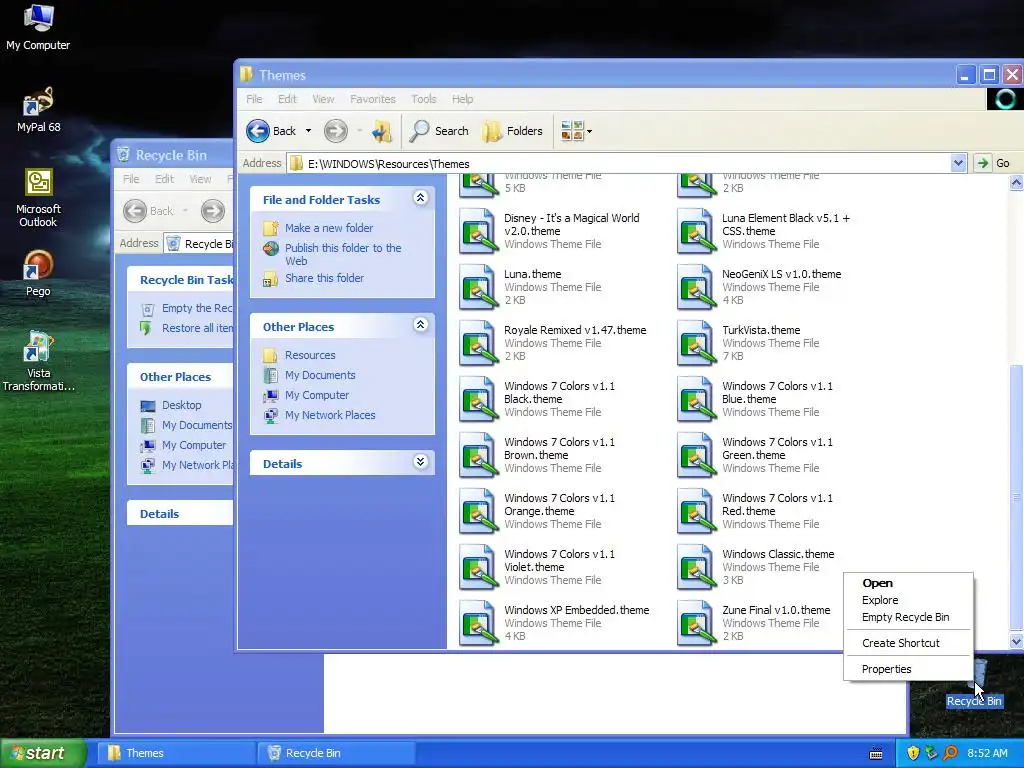
Task: Open Resources under Other Places
Action: [x=310, y=355]
